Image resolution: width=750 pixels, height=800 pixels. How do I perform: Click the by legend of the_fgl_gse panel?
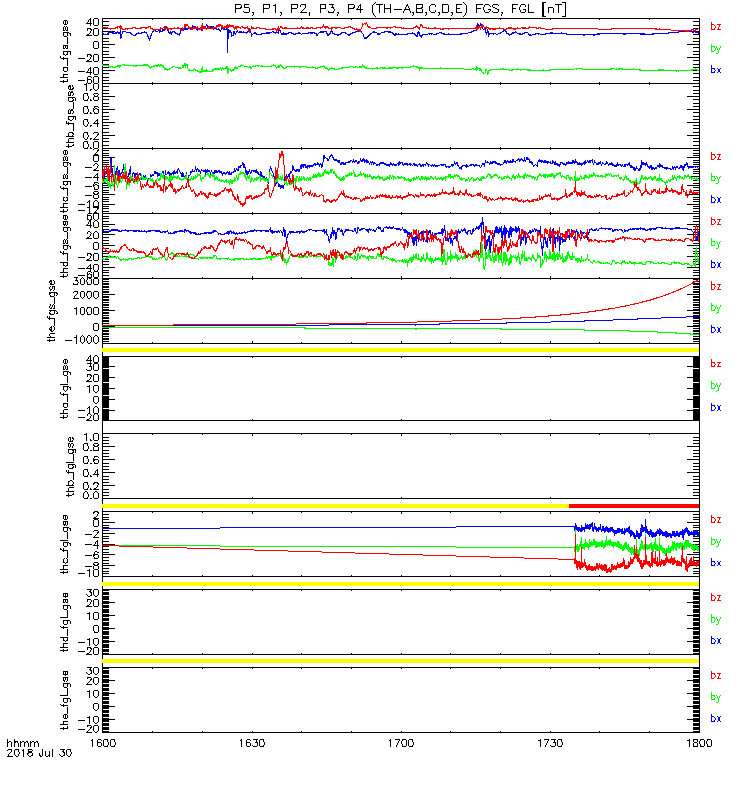716,697
